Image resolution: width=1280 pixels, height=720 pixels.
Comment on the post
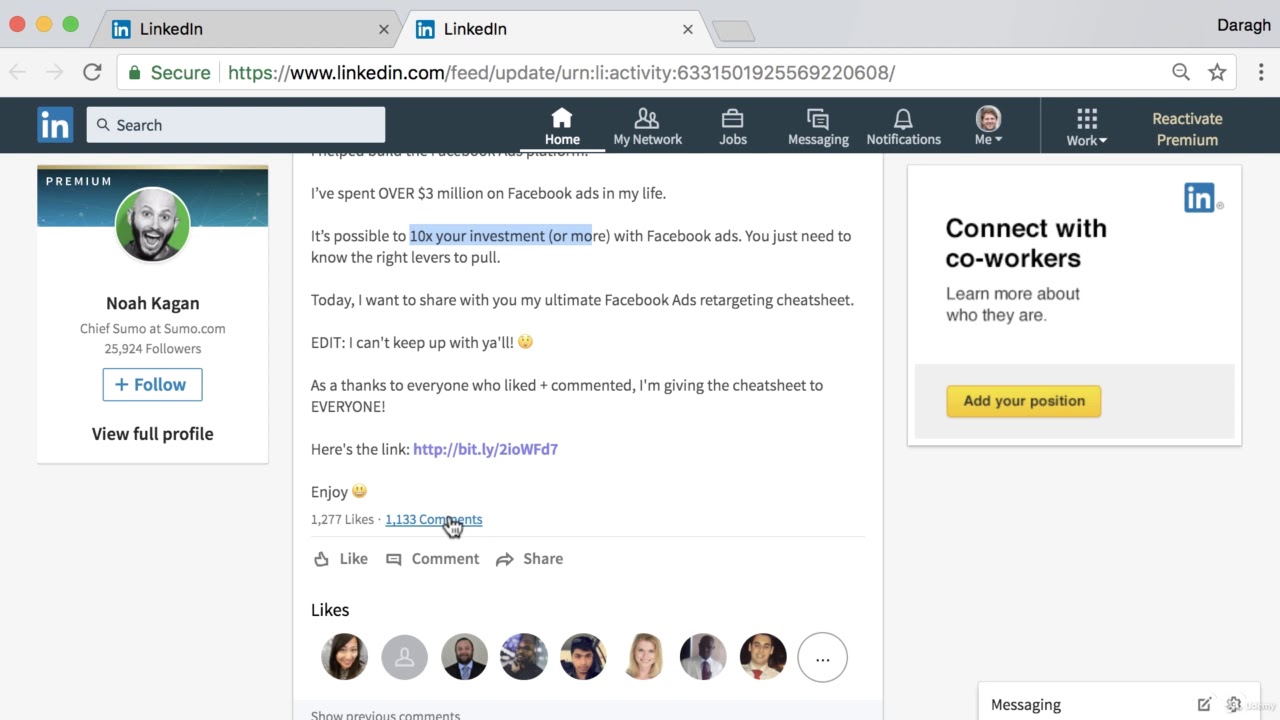pos(433,559)
